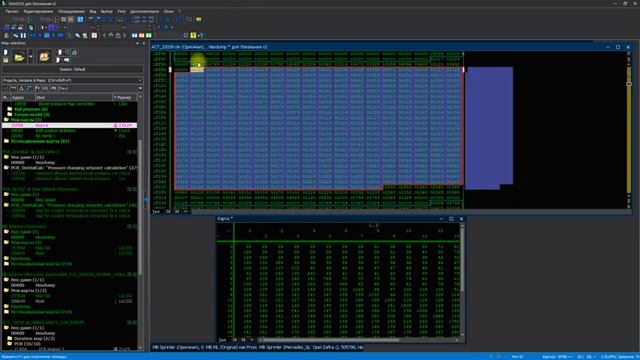Switch the Карта window to the 3d tab
The width and height of the screenshot is (640, 360).
243,339
